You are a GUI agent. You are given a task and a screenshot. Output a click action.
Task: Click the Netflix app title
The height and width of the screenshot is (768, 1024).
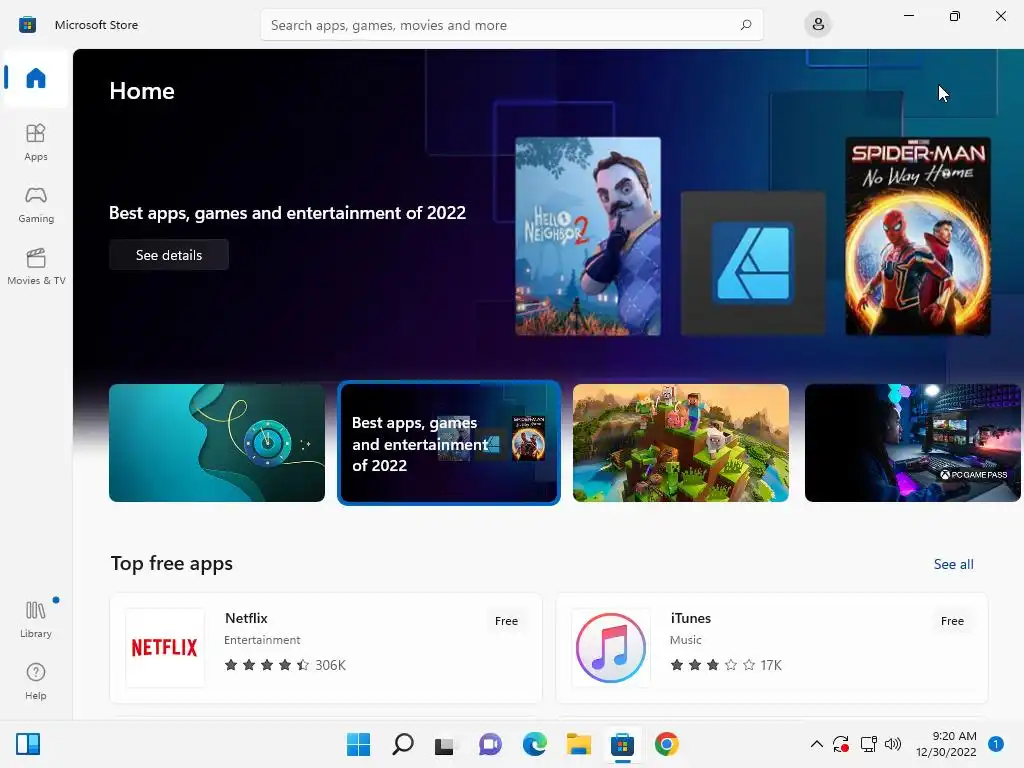[246, 618]
